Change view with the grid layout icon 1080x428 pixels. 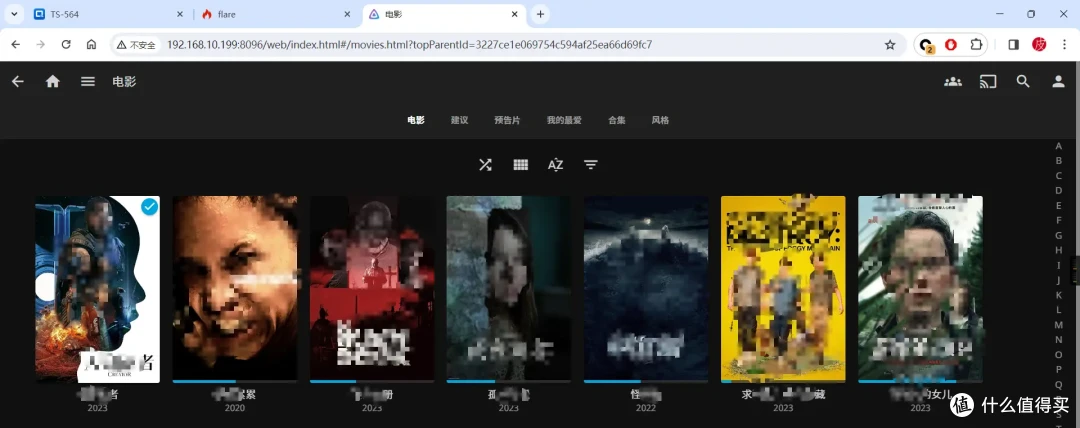click(521, 165)
